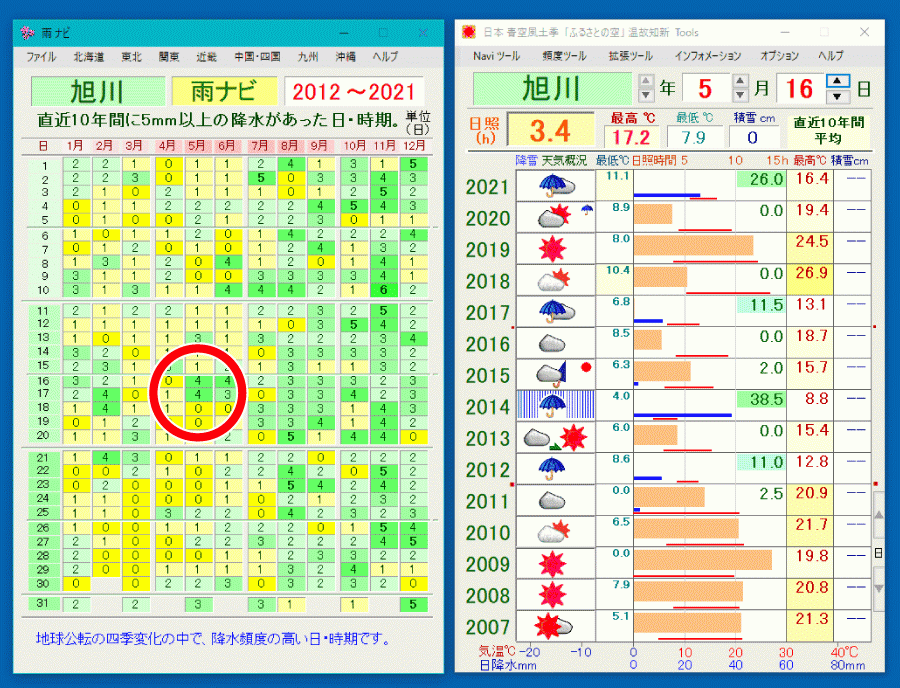The height and width of the screenshot is (688, 900).
Task: Open the オプション menu
Action: click(x=779, y=56)
